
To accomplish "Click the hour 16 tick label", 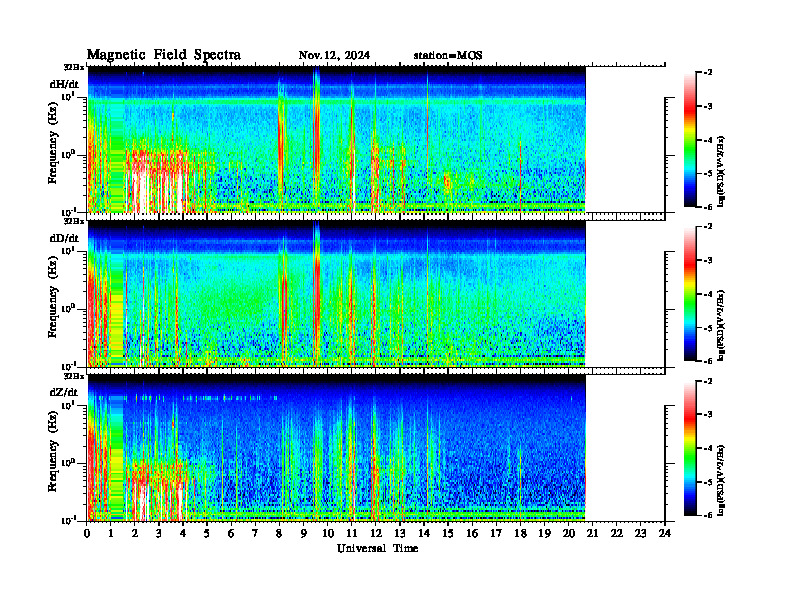I will (x=472, y=533).
